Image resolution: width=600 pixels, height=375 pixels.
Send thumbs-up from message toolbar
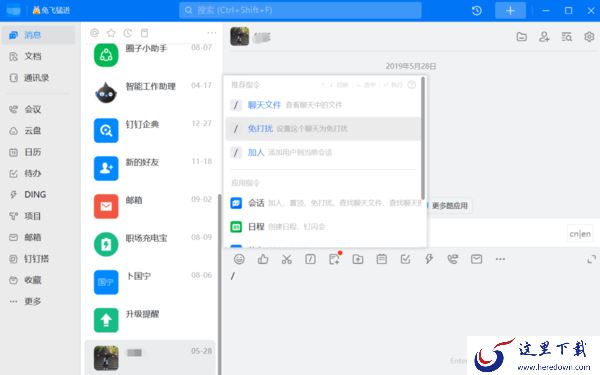coord(263,259)
